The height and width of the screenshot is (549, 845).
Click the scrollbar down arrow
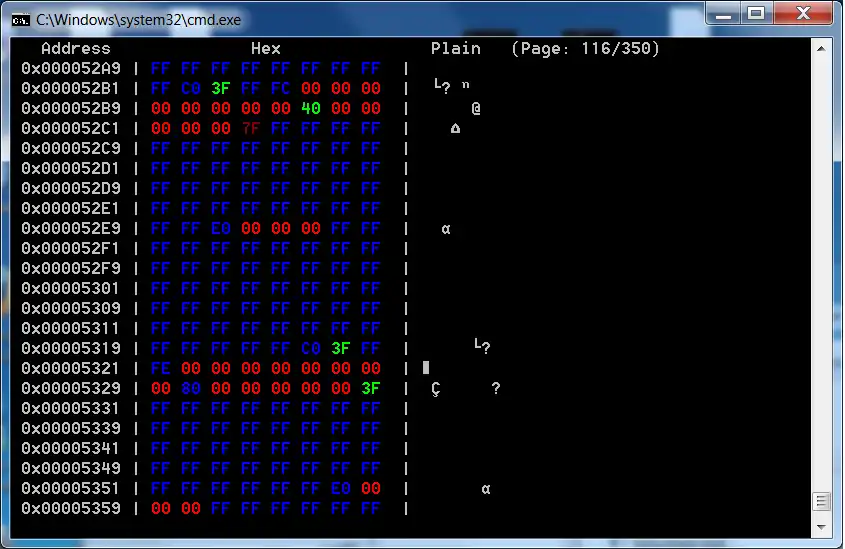tap(821, 527)
